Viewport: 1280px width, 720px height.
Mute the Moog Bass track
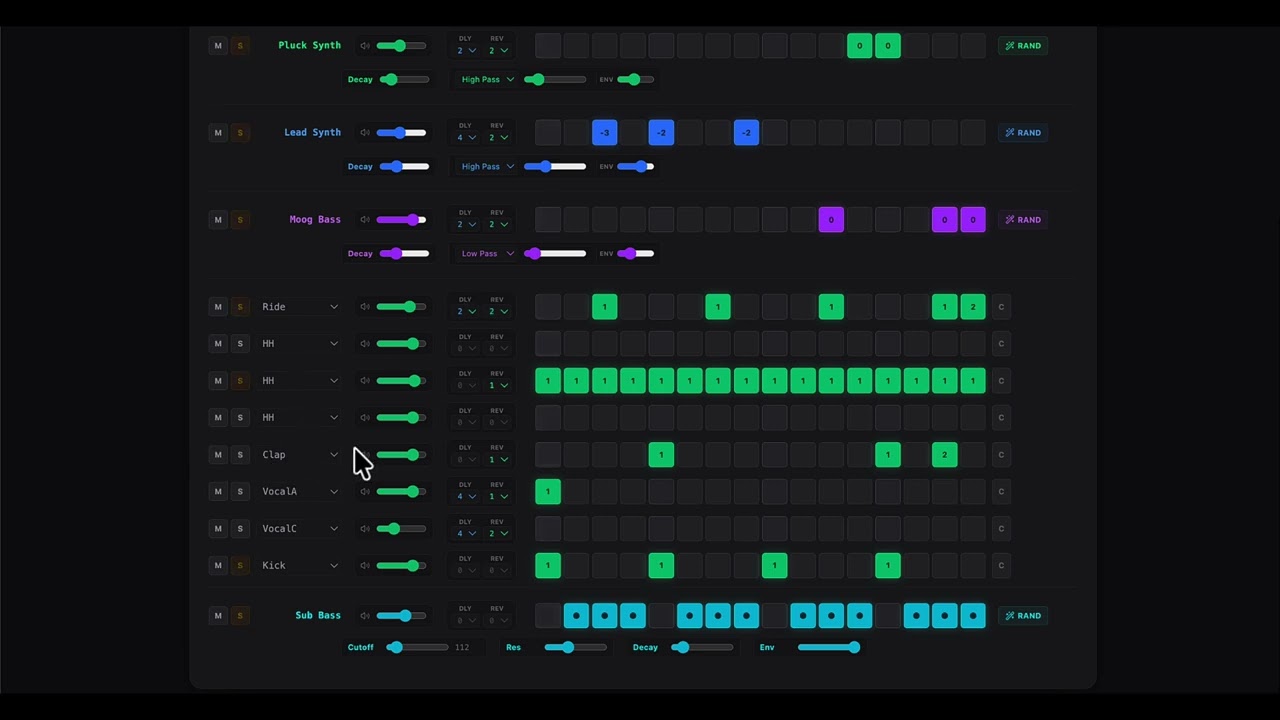[218, 220]
